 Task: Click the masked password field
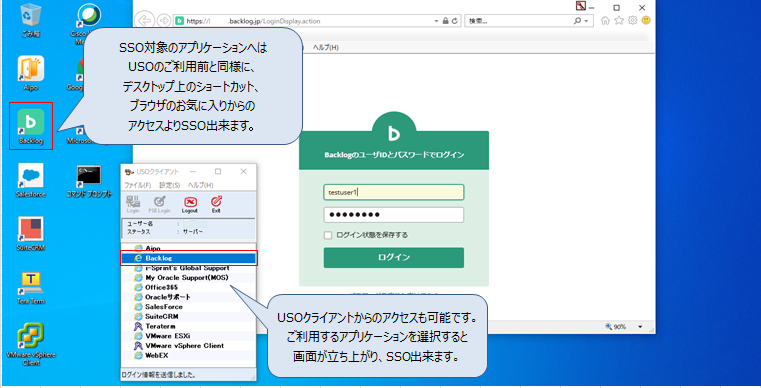pos(394,215)
